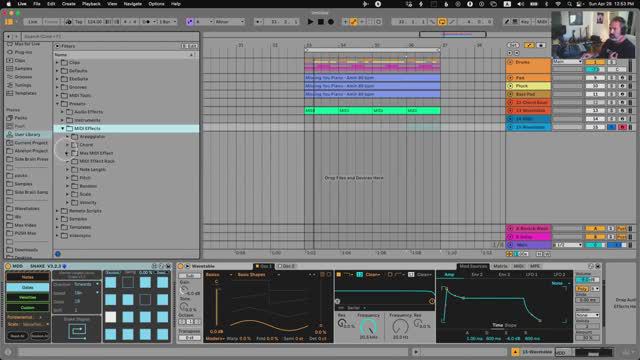
Task: Open the Options menu
Action: 156,4
